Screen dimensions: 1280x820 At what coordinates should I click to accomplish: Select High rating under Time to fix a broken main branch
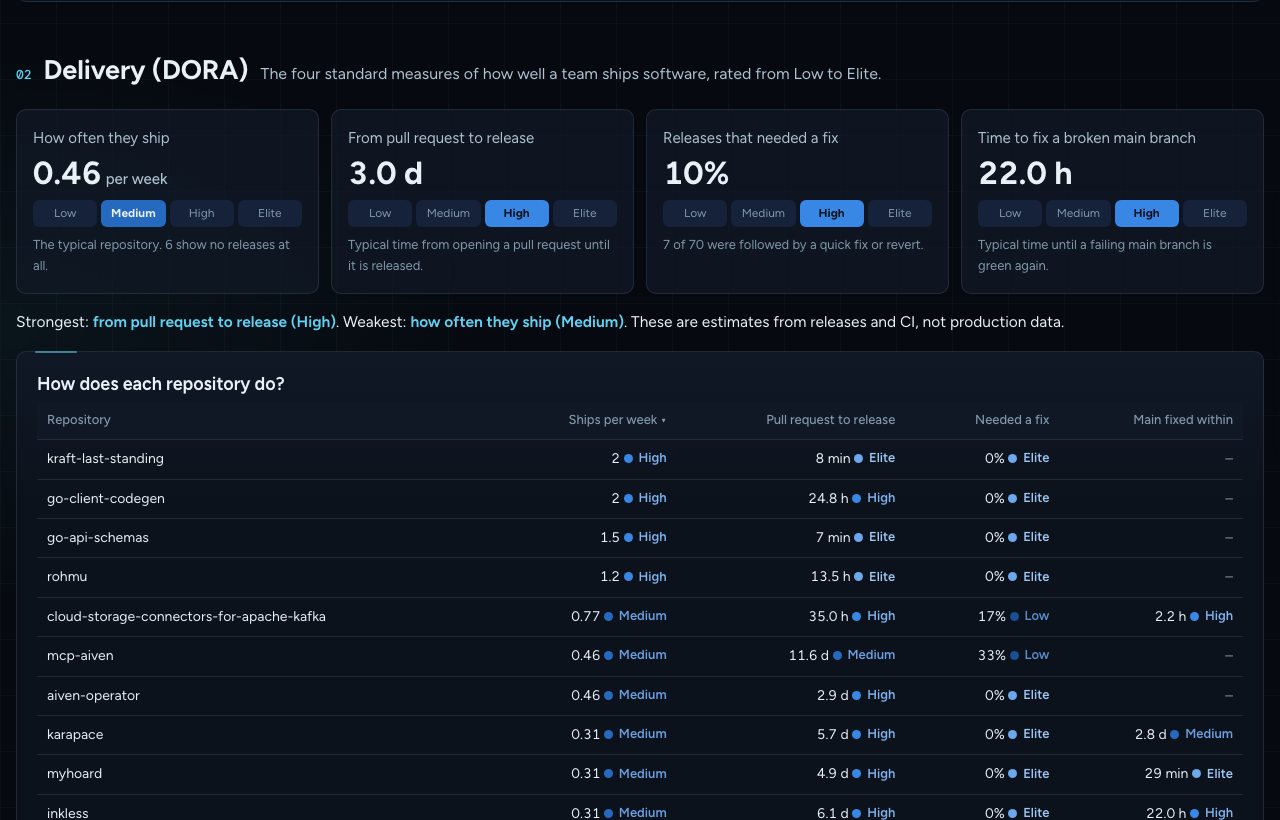pos(1147,213)
